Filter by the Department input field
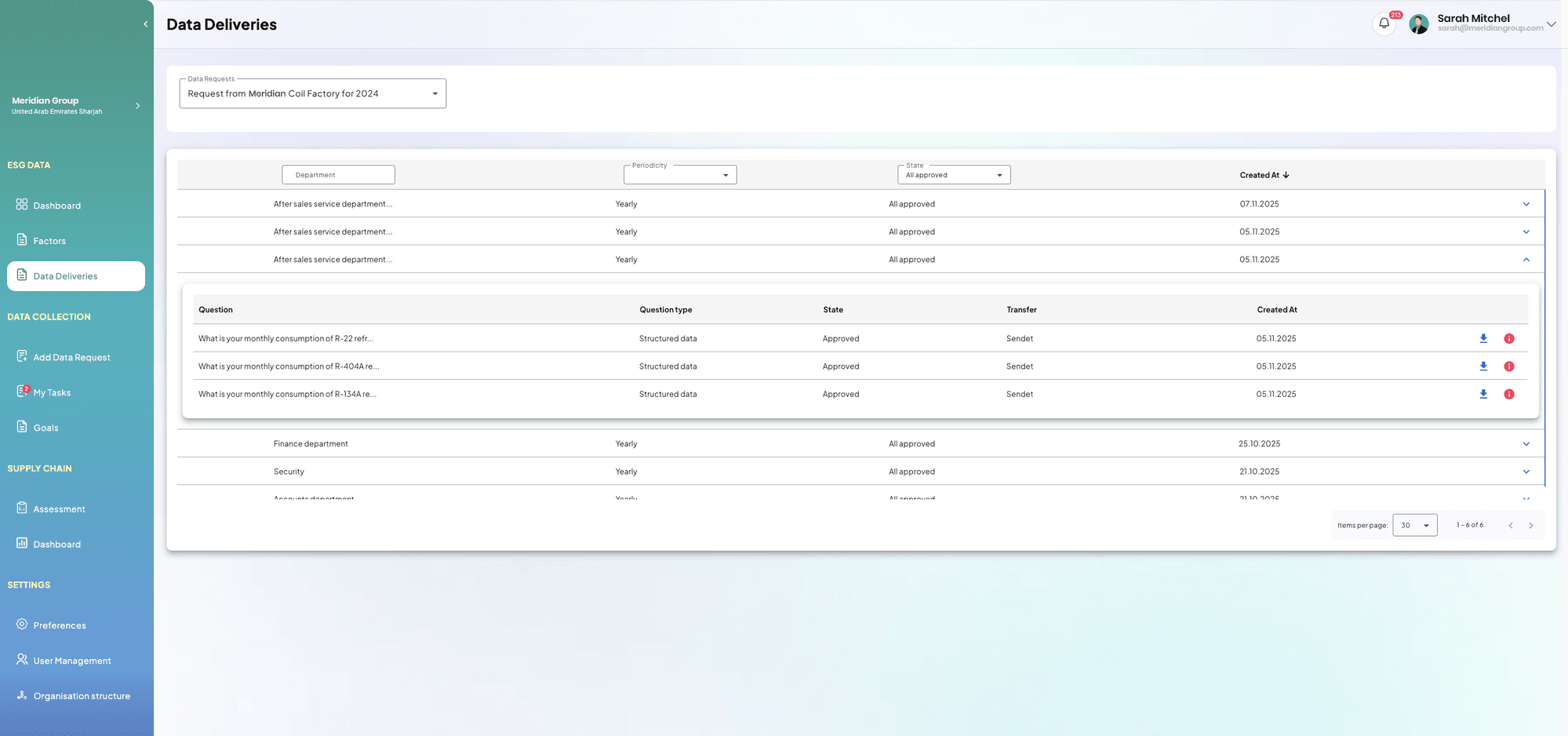This screenshot has width=1568, height=736. (x=338, y=175)
